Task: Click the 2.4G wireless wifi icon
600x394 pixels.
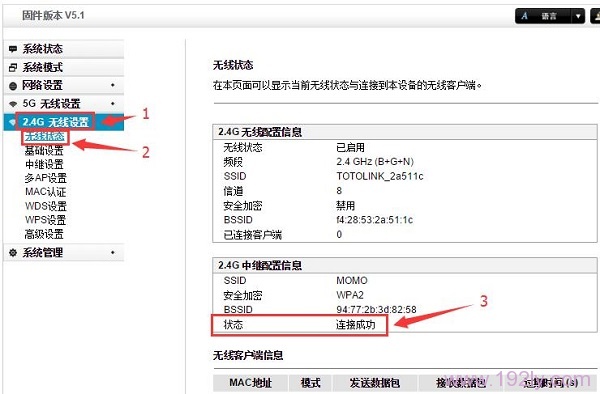Action: pos(12,122)
